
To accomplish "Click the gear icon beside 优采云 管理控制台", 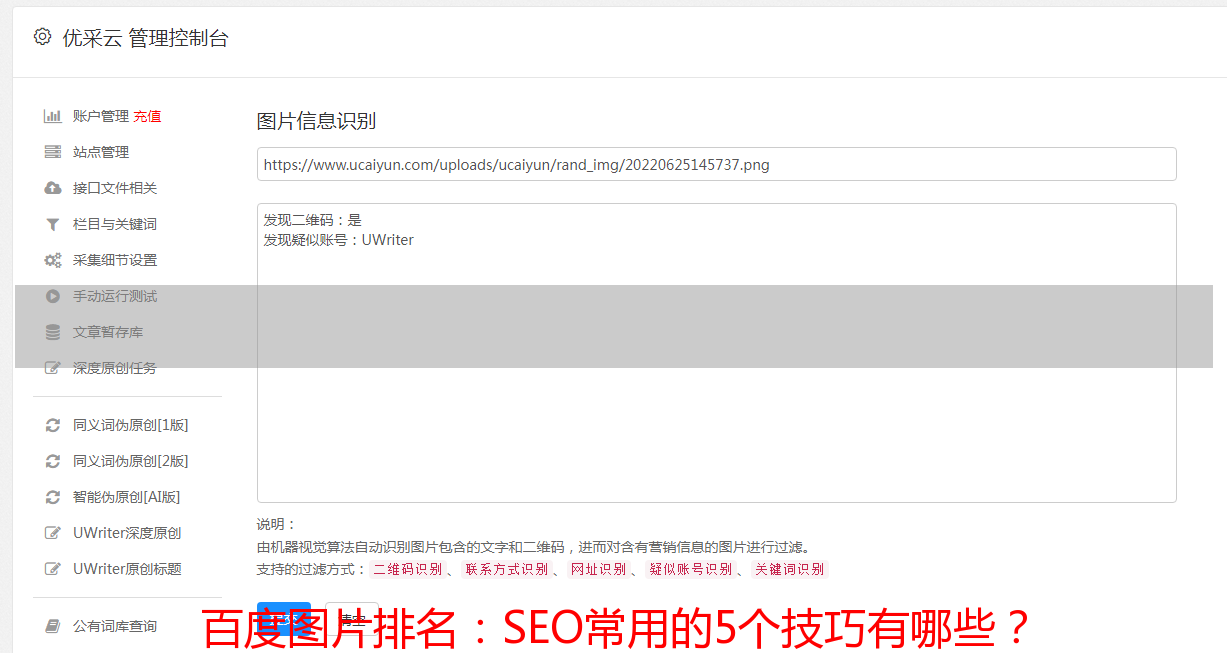I will click(42, 37).
